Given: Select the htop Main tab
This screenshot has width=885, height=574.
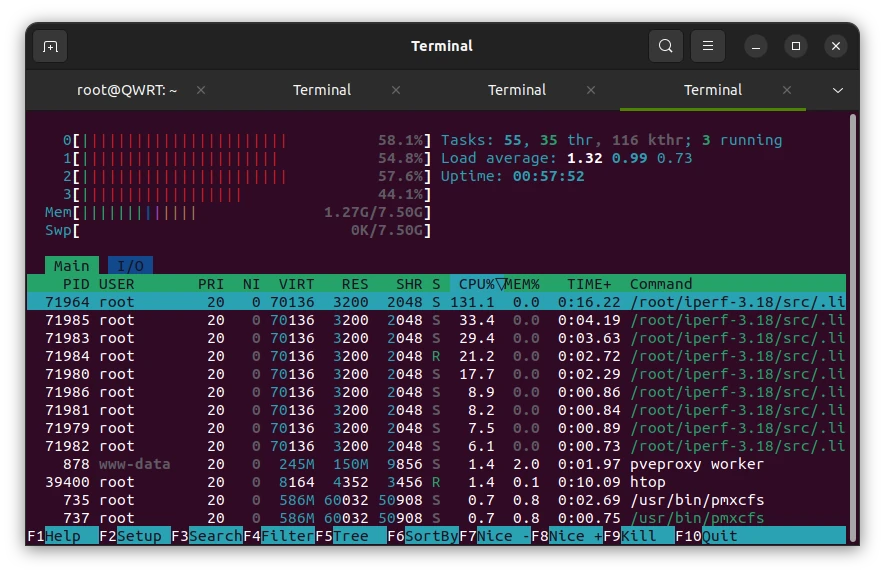Looking at the screenshot, I should [72, 266].
